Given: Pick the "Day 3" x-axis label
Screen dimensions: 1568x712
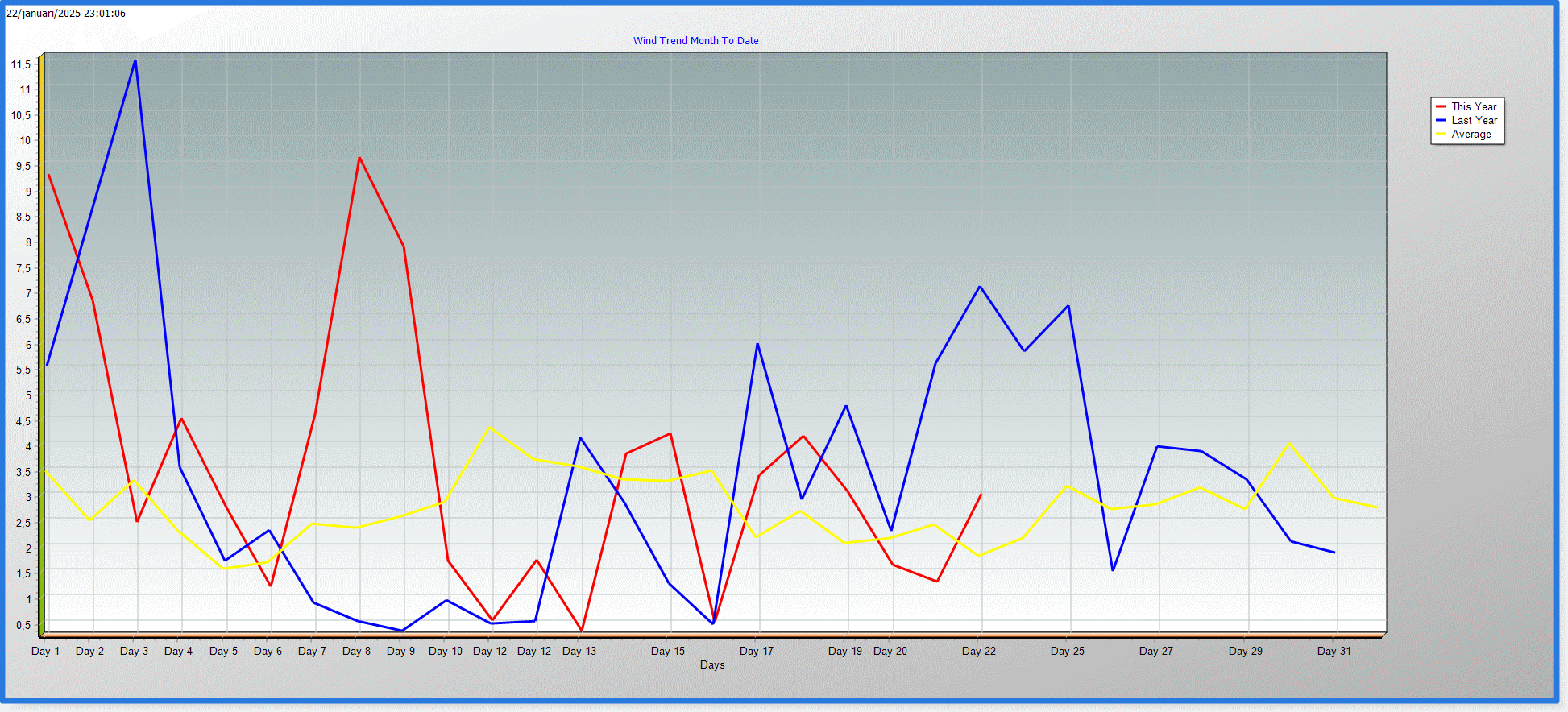Looking at the screenshot, I should [x=134, y=651].
